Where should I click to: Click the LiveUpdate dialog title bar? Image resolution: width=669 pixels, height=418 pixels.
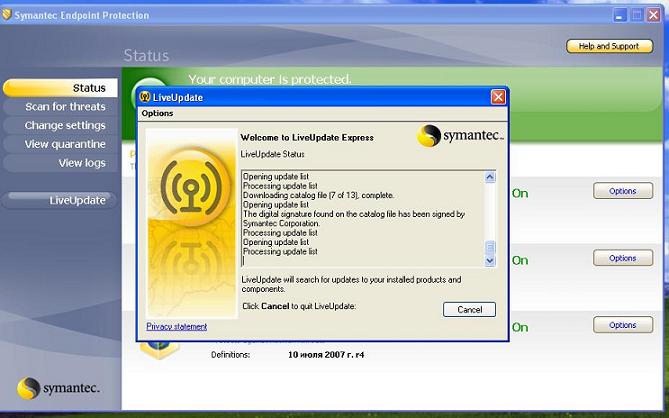tap(322, 97)
